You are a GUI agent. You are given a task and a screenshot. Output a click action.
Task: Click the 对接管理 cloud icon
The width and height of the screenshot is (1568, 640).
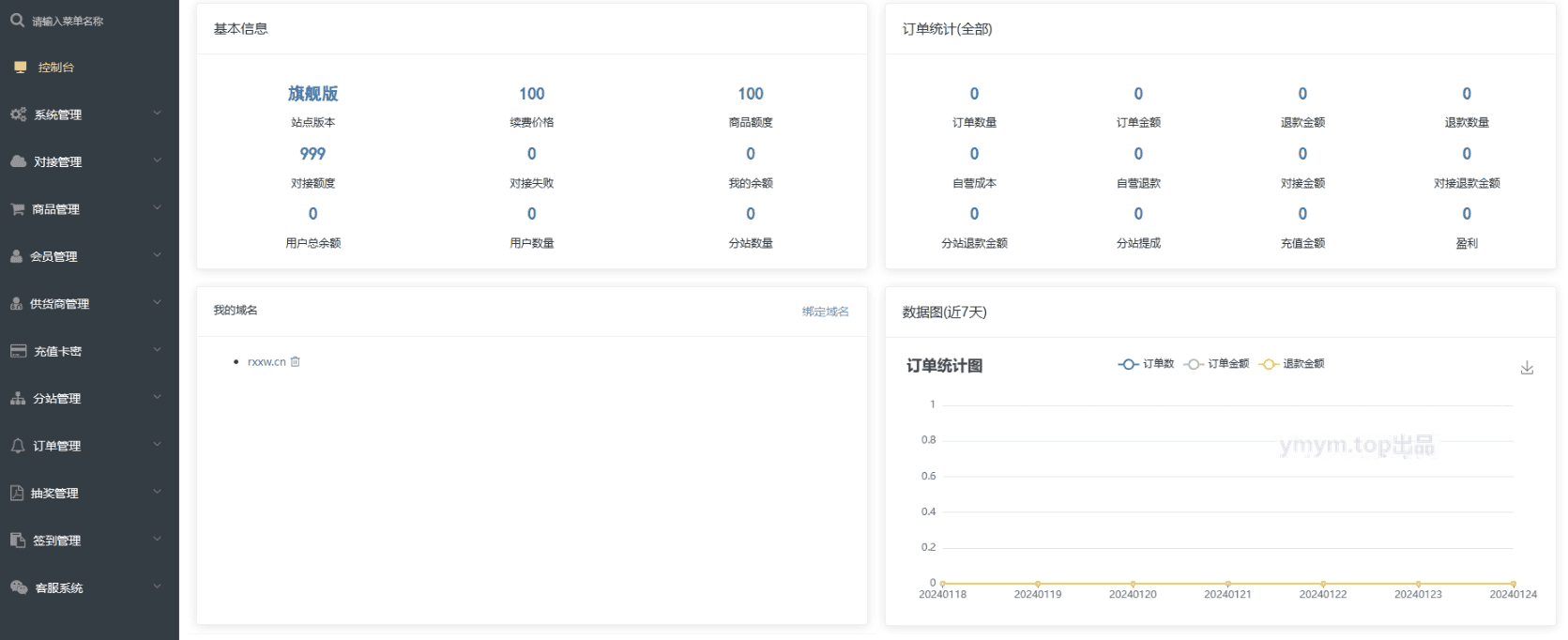(x=18, y=161)
